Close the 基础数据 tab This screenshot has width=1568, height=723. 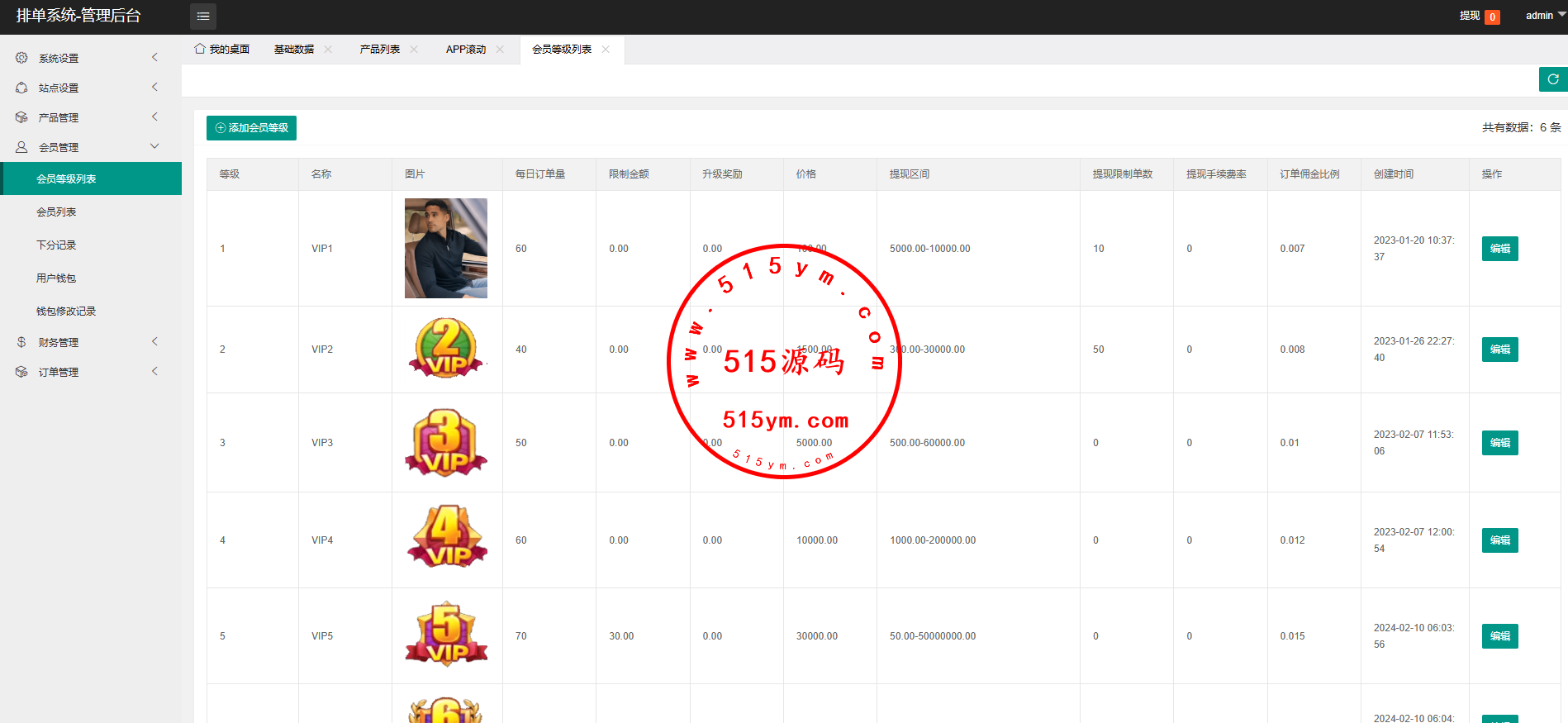328,50
